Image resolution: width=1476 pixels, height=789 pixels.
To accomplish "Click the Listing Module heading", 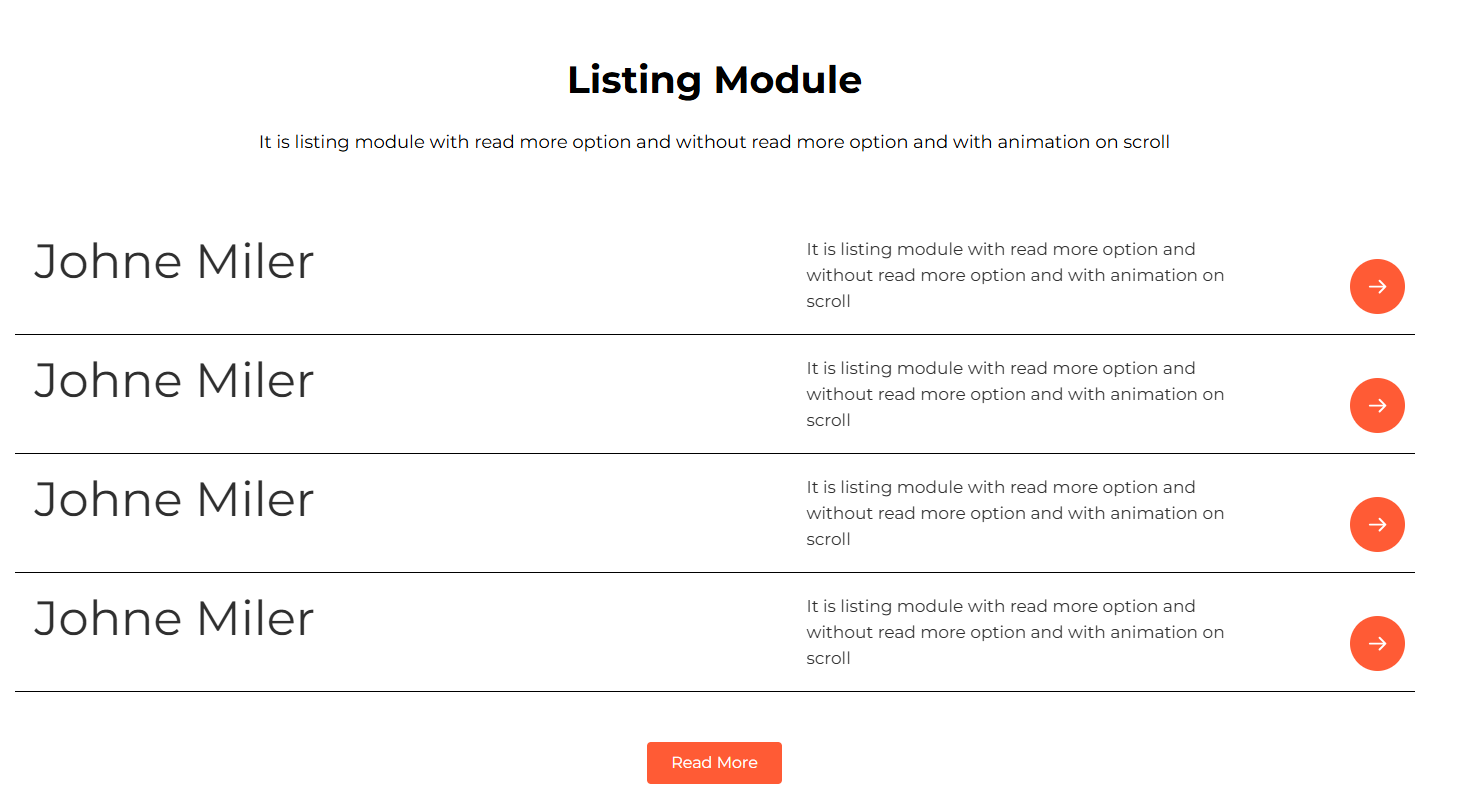I will point(714,80).
